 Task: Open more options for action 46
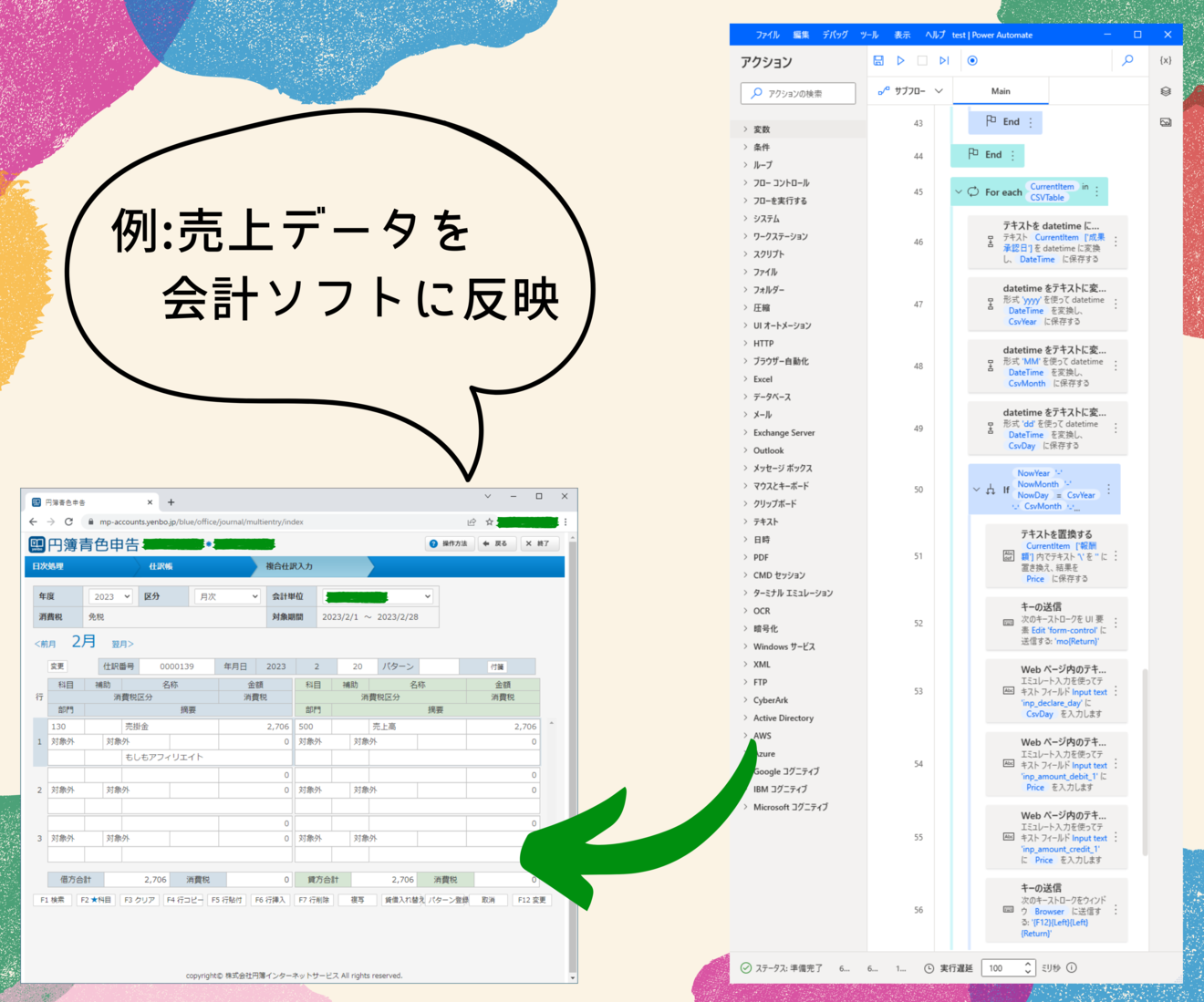tap(1116, 243)
